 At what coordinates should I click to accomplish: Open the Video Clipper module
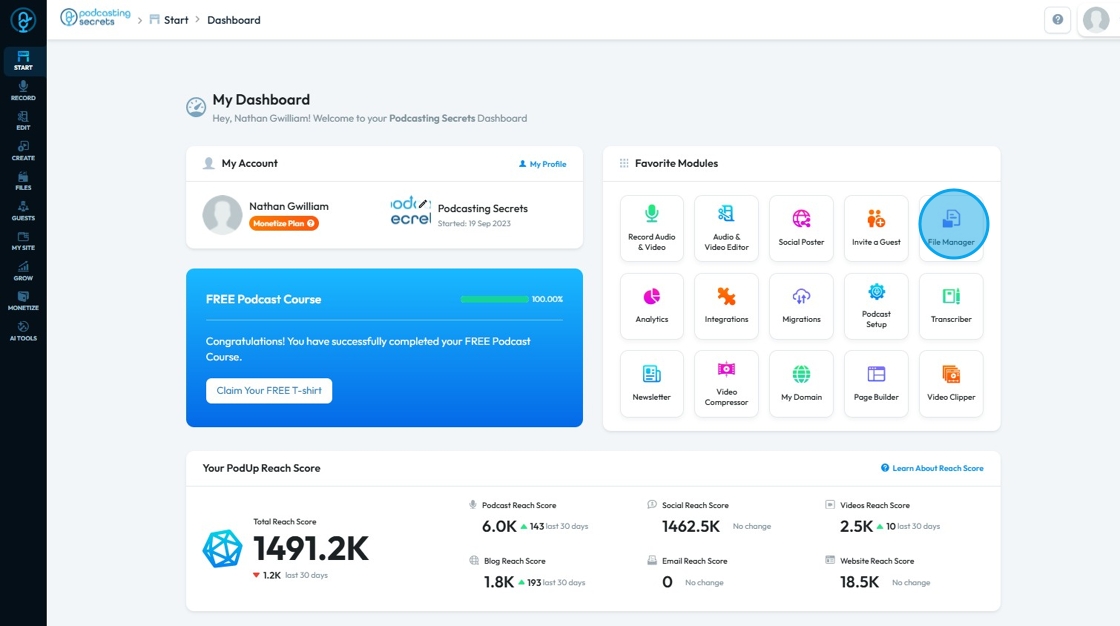point(951,384)
